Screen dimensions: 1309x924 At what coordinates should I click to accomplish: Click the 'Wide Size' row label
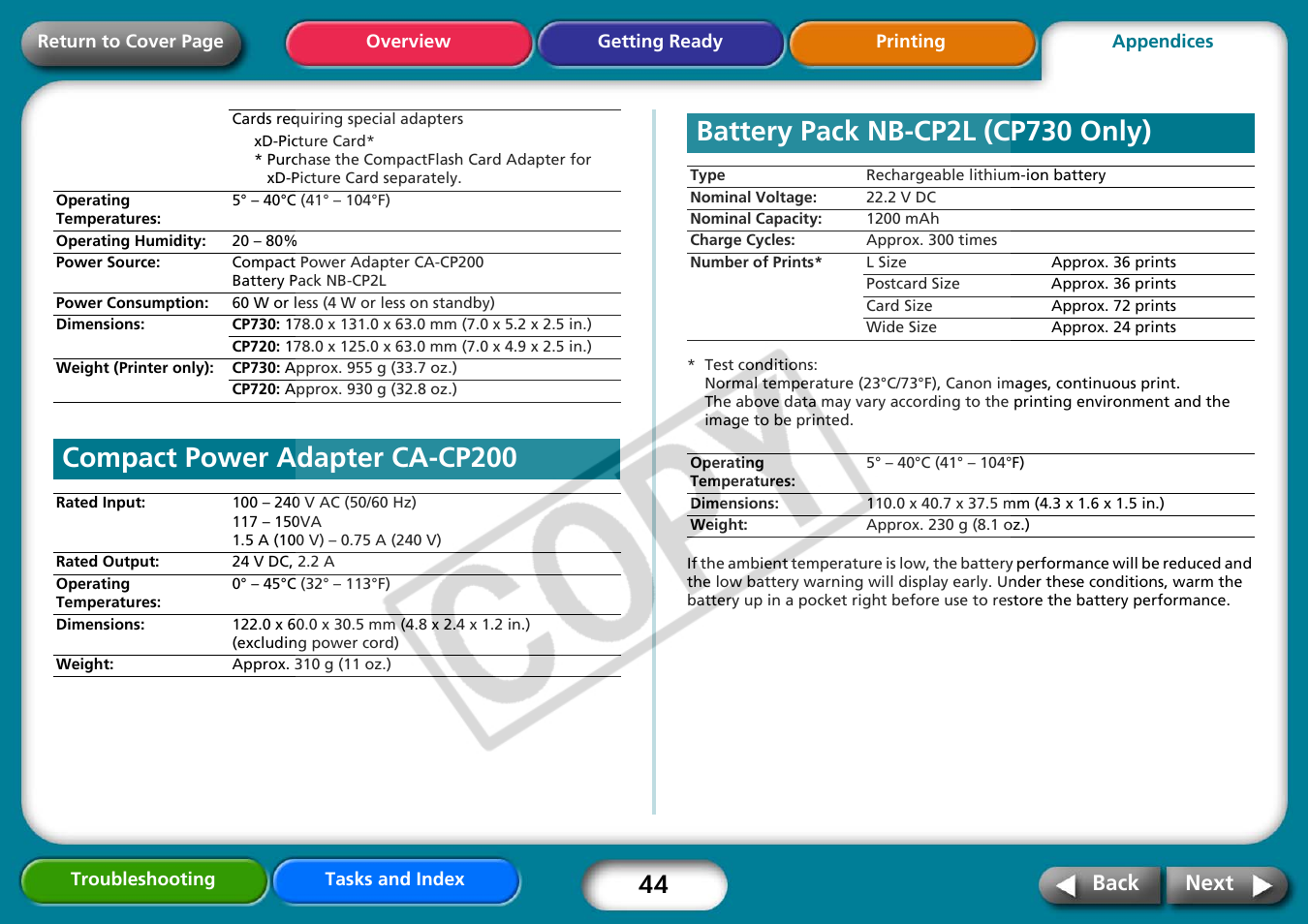tap(901, 327)
